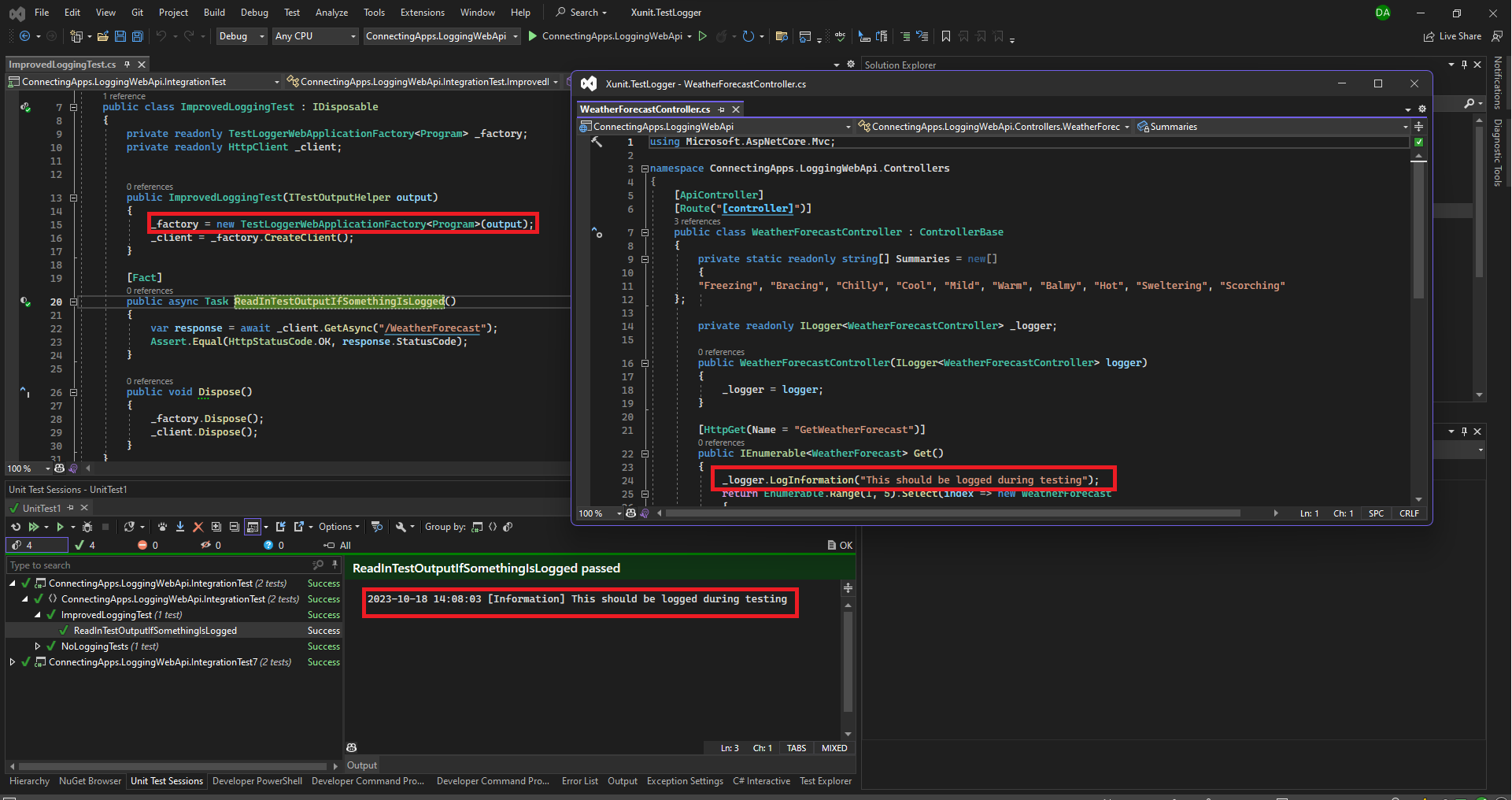Click the bookmark icon in main toolbar
1512x800 pixels.
(946, 36)
